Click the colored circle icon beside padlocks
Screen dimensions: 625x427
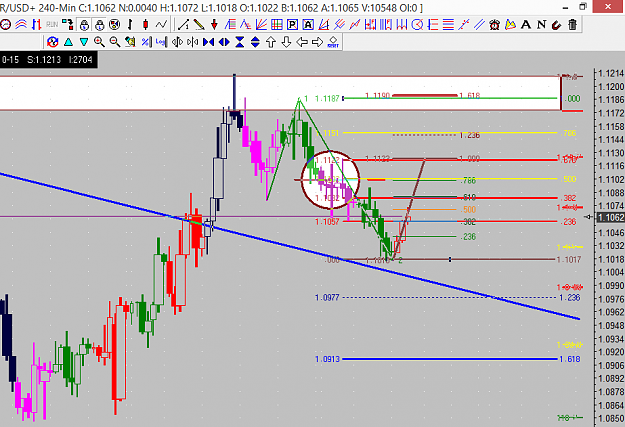pyautogui.click(x=115, y=25)
